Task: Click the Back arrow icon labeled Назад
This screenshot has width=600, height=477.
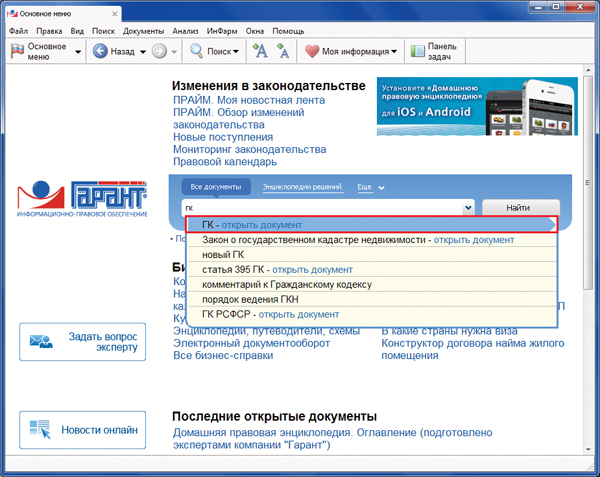Action: pos(100,51)
